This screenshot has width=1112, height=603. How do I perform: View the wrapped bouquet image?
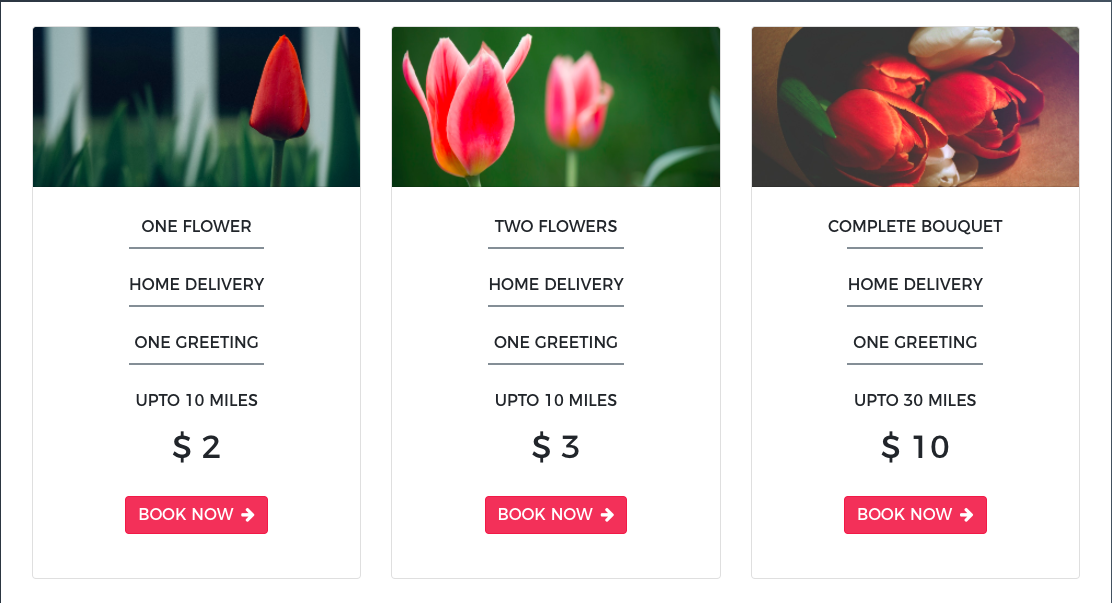click(x=915, y=106)
